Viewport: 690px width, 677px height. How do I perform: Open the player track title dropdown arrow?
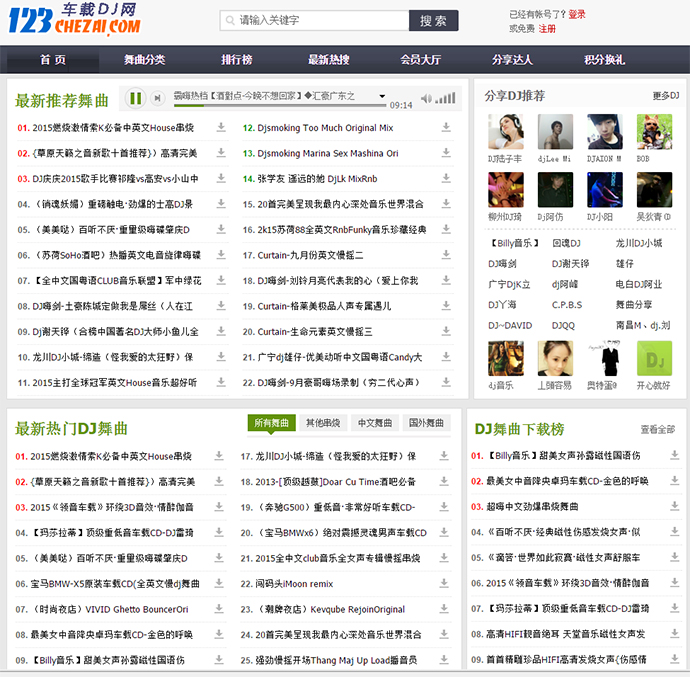coord(382,96)
